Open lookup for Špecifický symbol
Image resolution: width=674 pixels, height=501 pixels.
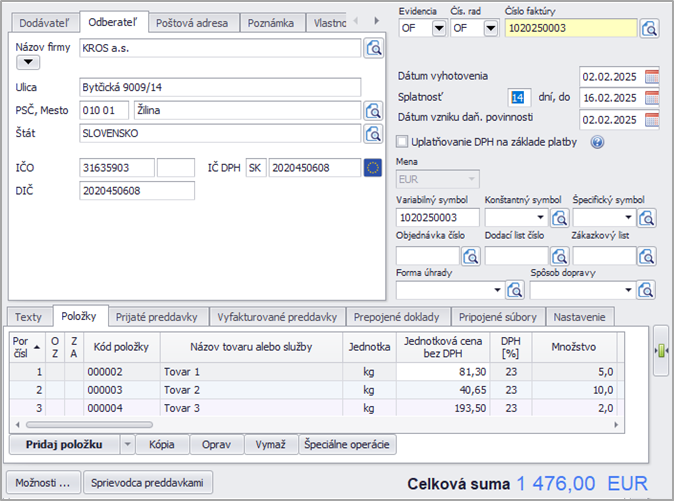click(x=646, y=218)
